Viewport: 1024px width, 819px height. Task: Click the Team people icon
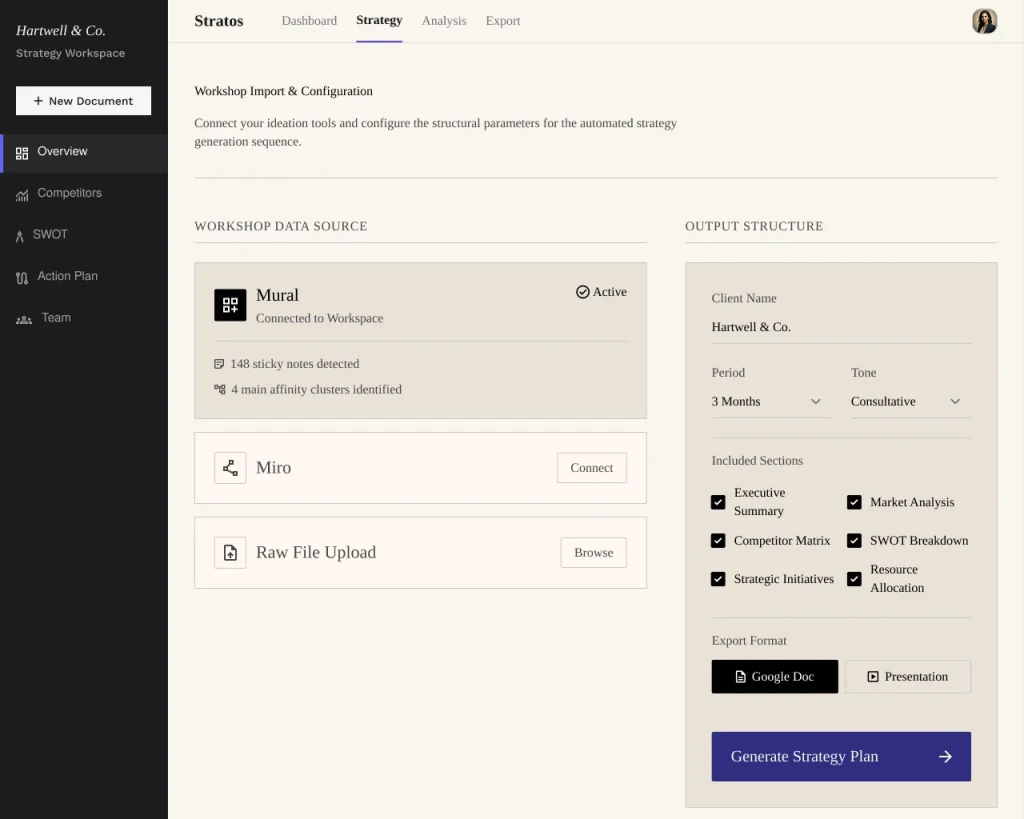click(x=24, y=319)
